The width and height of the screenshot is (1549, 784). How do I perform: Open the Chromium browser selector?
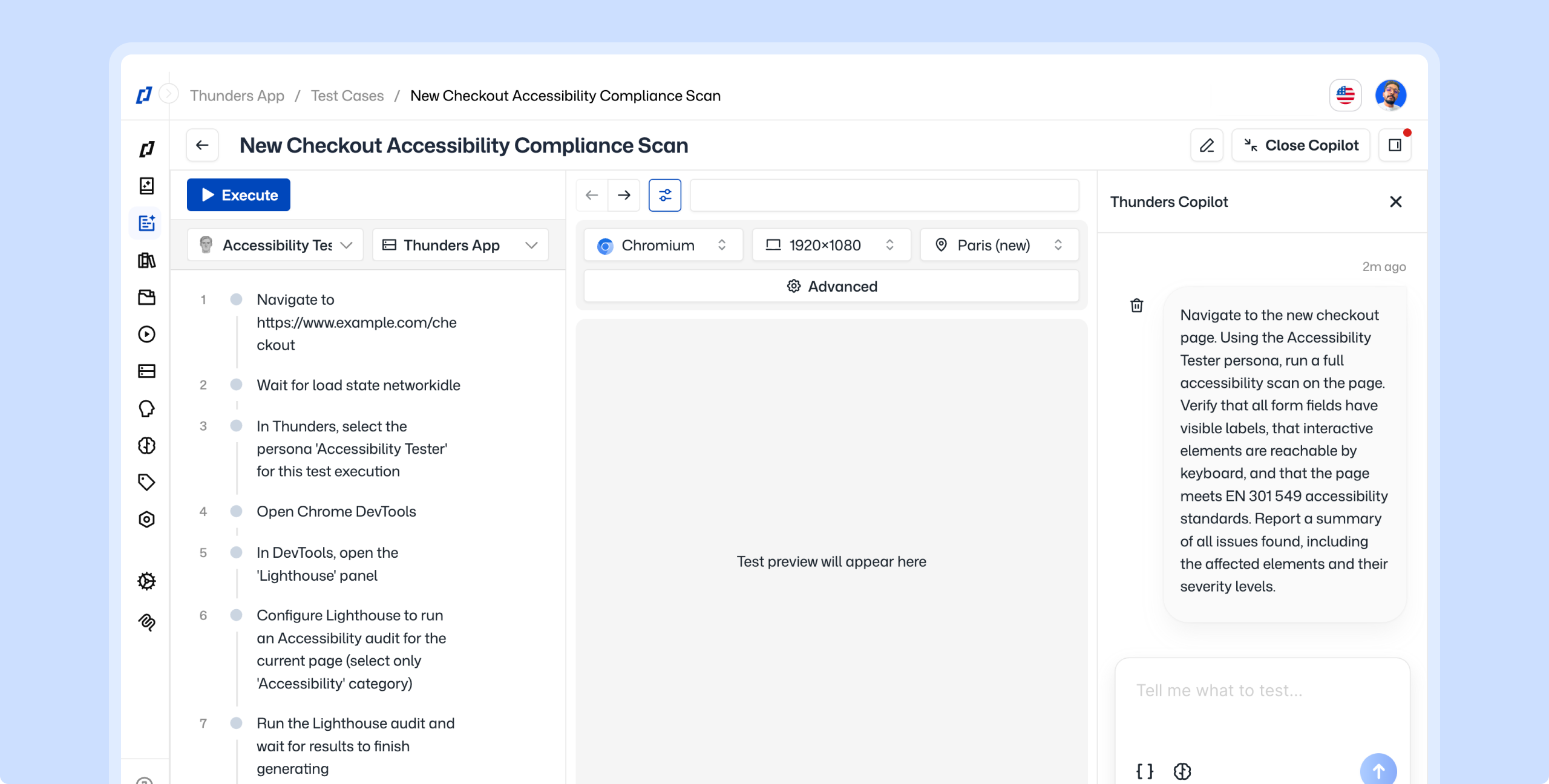coord(663,245)
